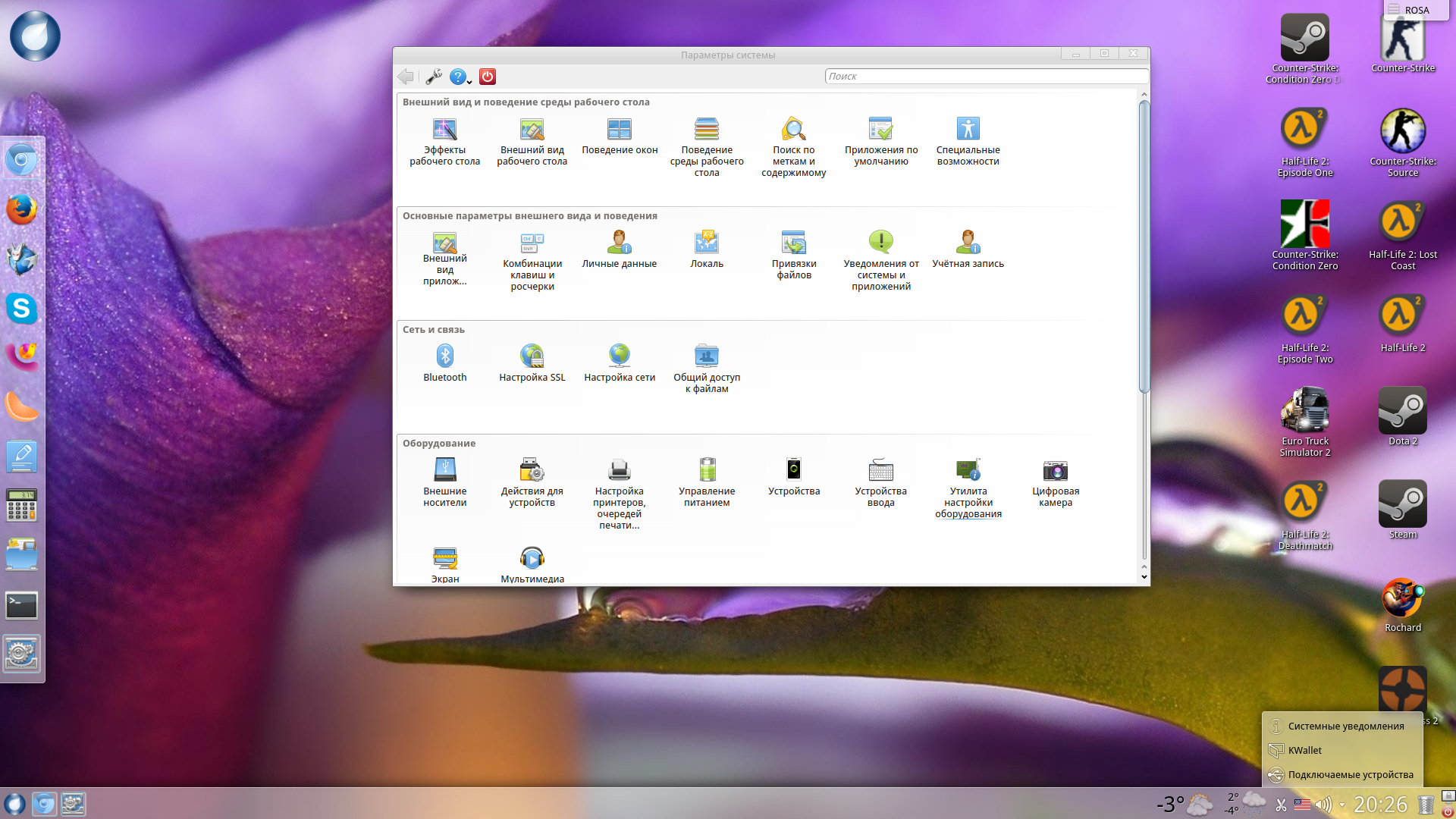Viewport: 1456px width, 819px height.
Task: Select Подключаемые устройства in tray popup
Action: click(1350, 775)
